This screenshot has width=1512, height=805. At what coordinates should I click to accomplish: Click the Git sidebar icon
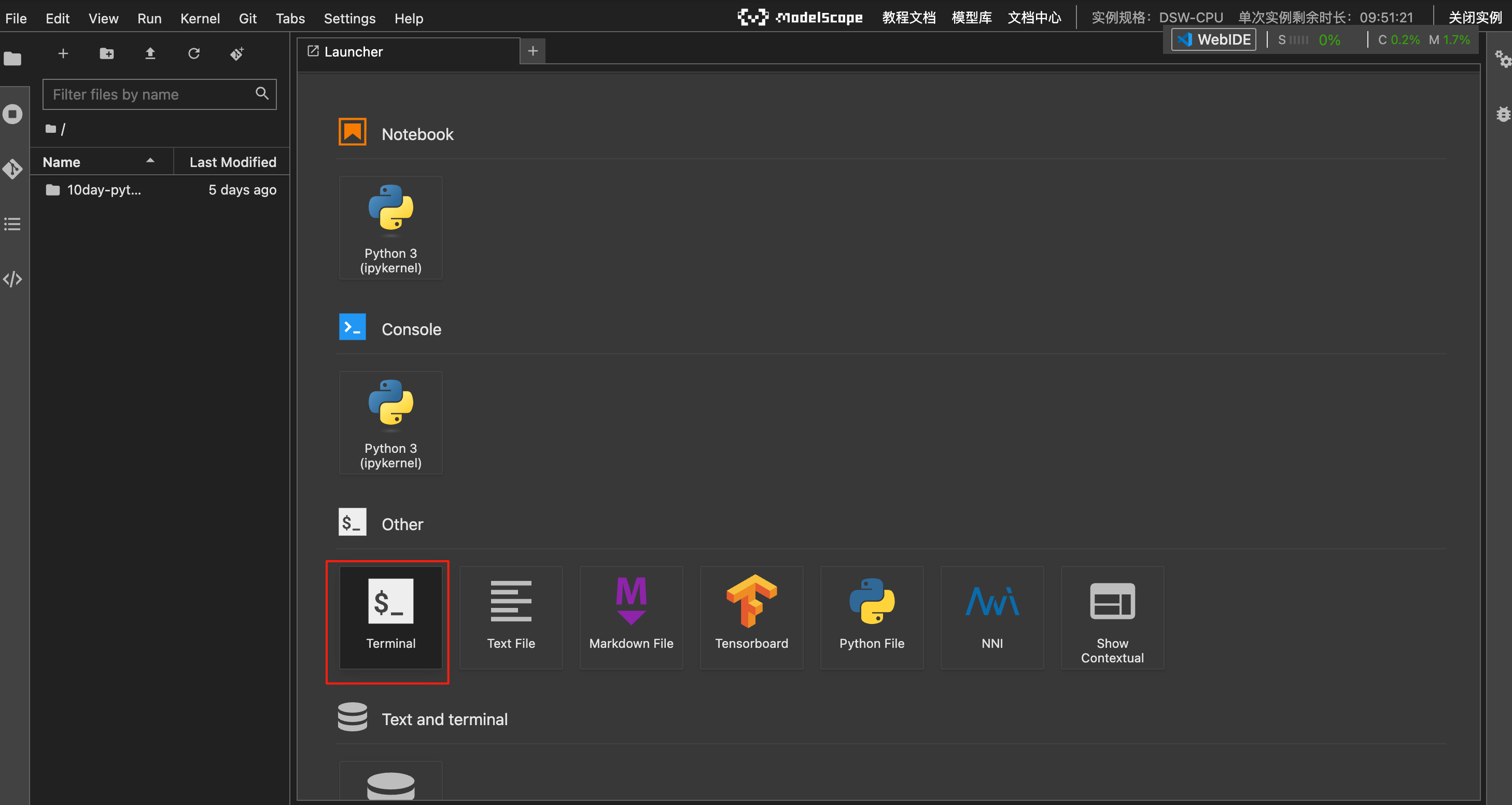[12, 169]
